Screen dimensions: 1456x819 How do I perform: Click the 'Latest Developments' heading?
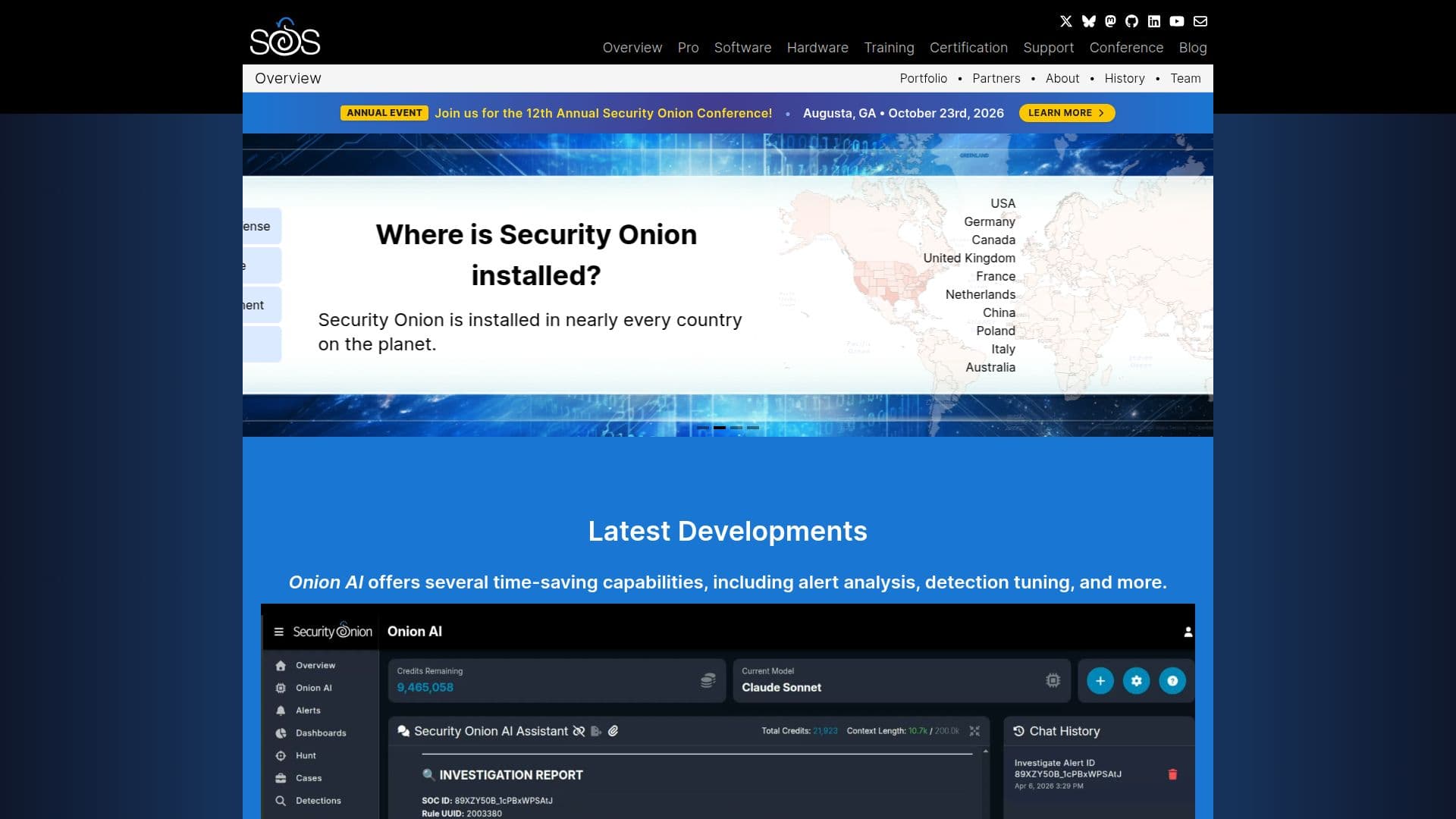pos(727,531)
